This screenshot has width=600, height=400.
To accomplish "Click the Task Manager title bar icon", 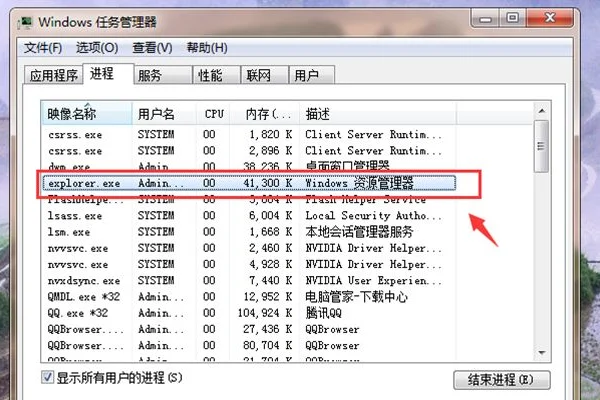I will [25, 23].
